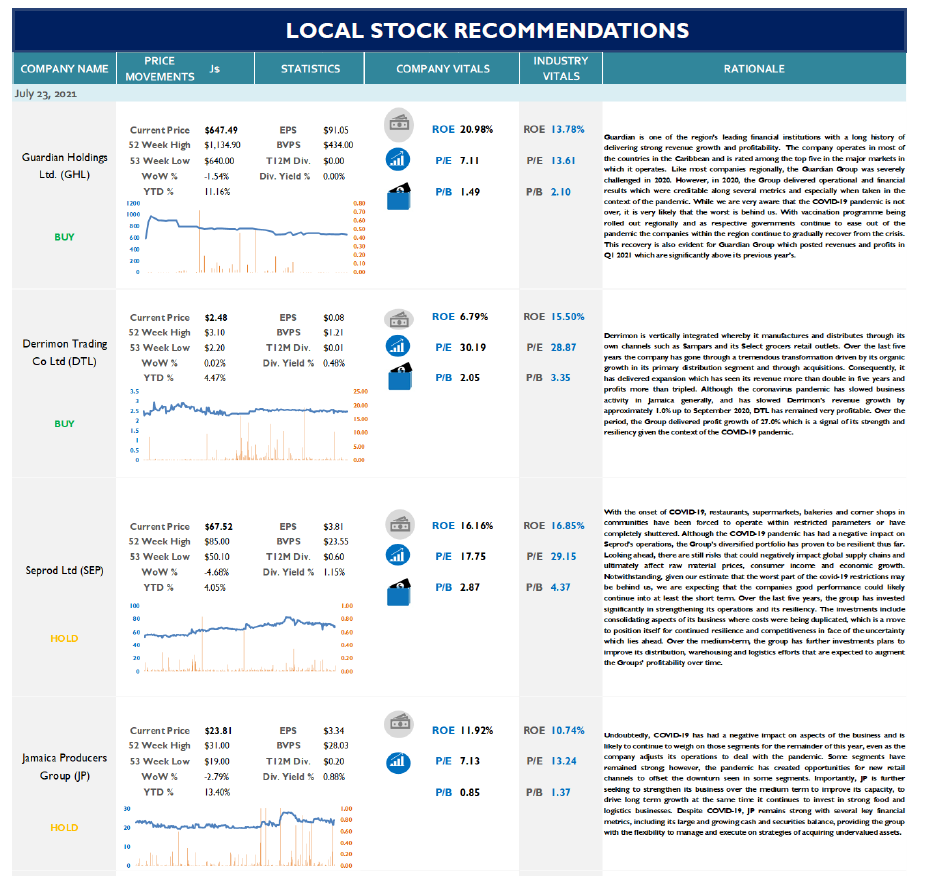Image resolution: width=933 pixels, height=876 pixels.
Task: Select the industry ROE value 16.85%
Action: pyautogui.click(x=567, y=525)
